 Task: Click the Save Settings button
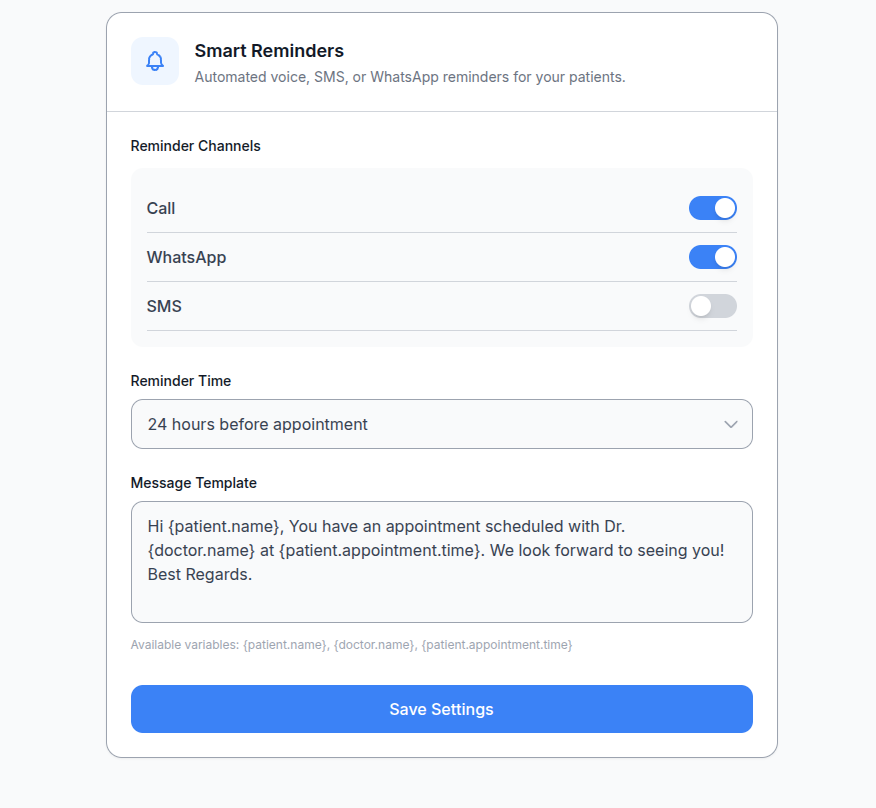coord(441,709)
